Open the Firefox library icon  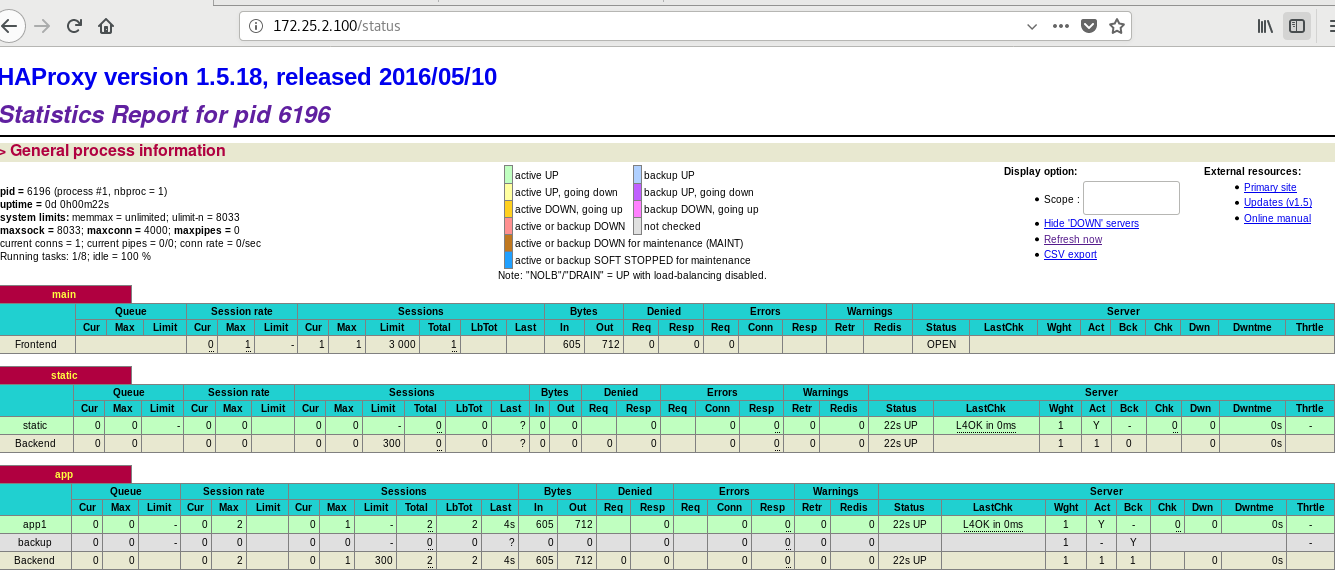pyautogui.click(x=1265, y=26)
